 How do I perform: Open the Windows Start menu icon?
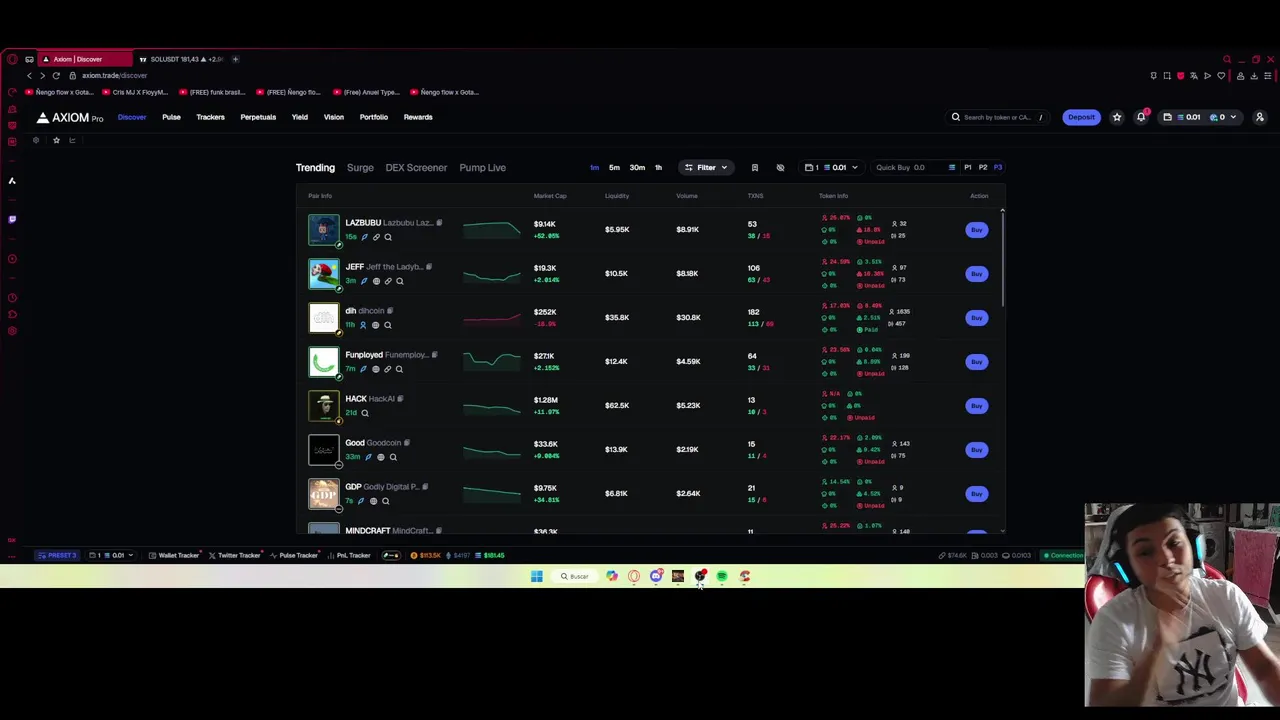pyautogui.click(x=537, y=576)
